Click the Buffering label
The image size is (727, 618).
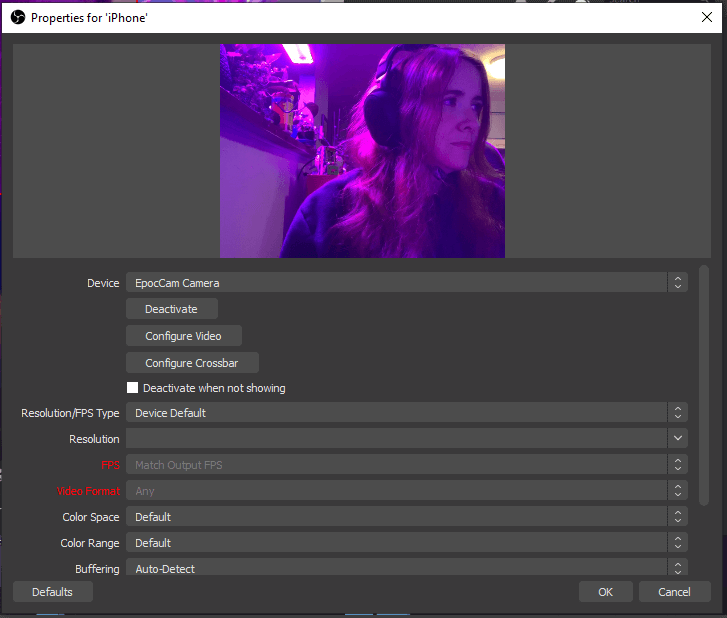point(97,569)
